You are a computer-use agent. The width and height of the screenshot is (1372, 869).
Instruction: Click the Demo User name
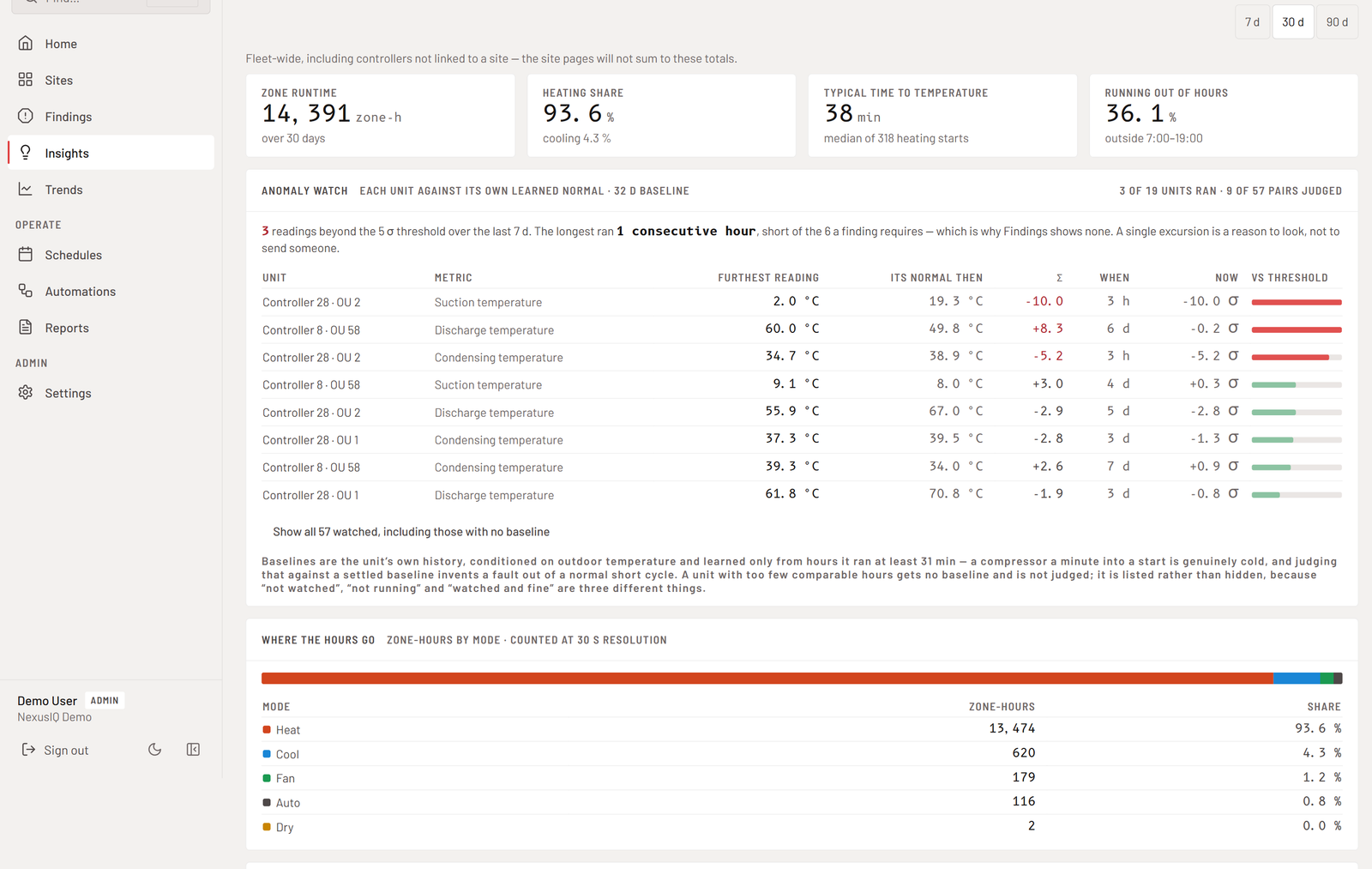(x=47, y=701)
